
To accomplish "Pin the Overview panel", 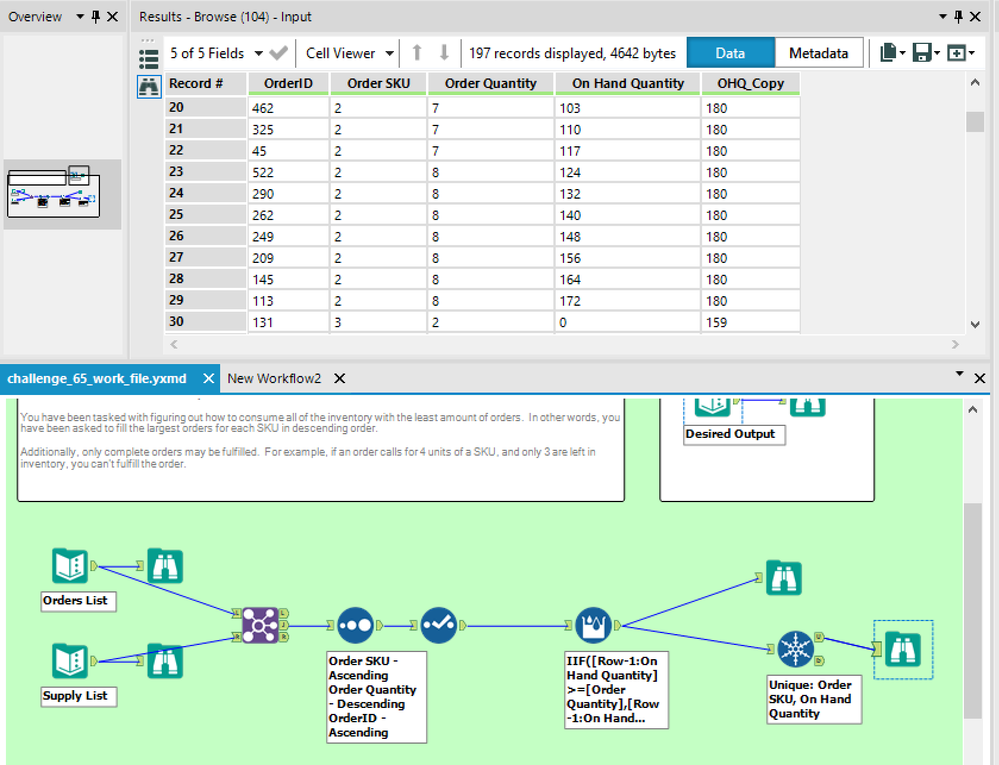I will click(96, 17).
